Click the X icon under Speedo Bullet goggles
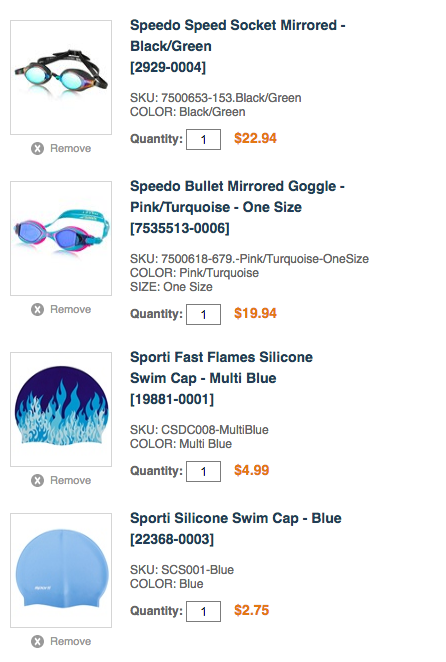The width and height of the screenshot is (446, 662). click(x=37, y=309)
